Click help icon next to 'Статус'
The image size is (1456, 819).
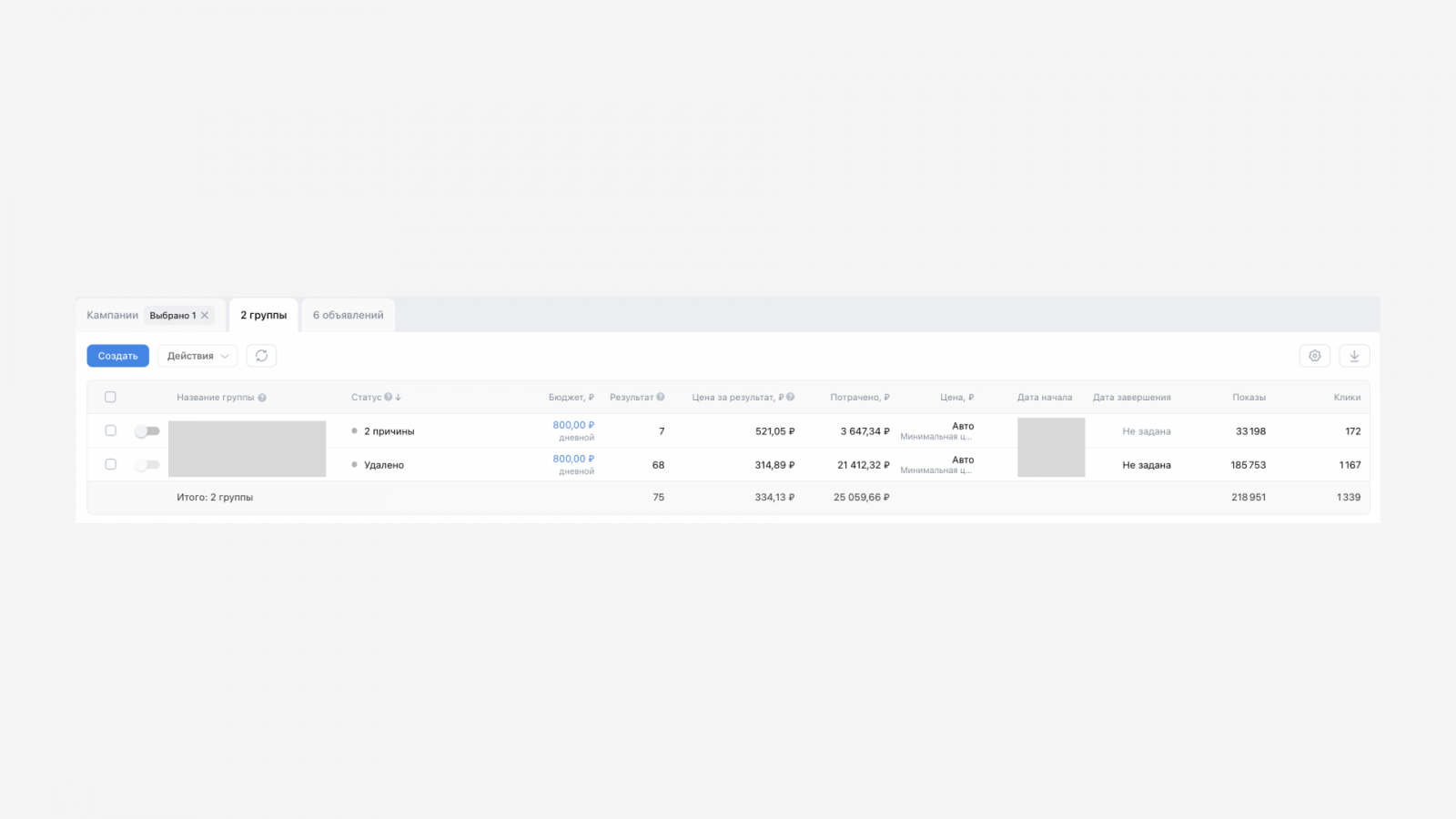click(x=388, y=397)
